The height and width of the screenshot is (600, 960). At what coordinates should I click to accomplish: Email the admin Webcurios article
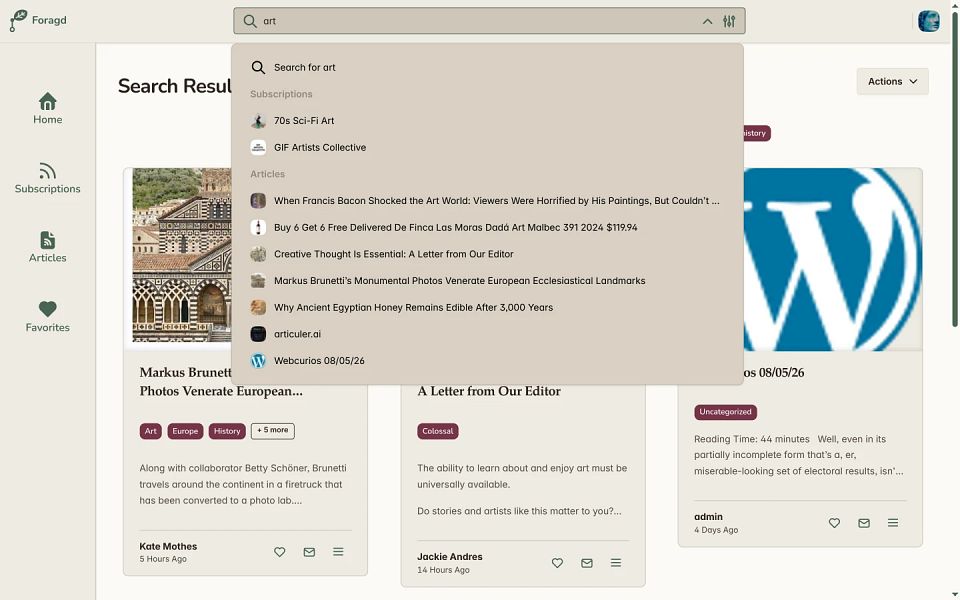(864, 523)
